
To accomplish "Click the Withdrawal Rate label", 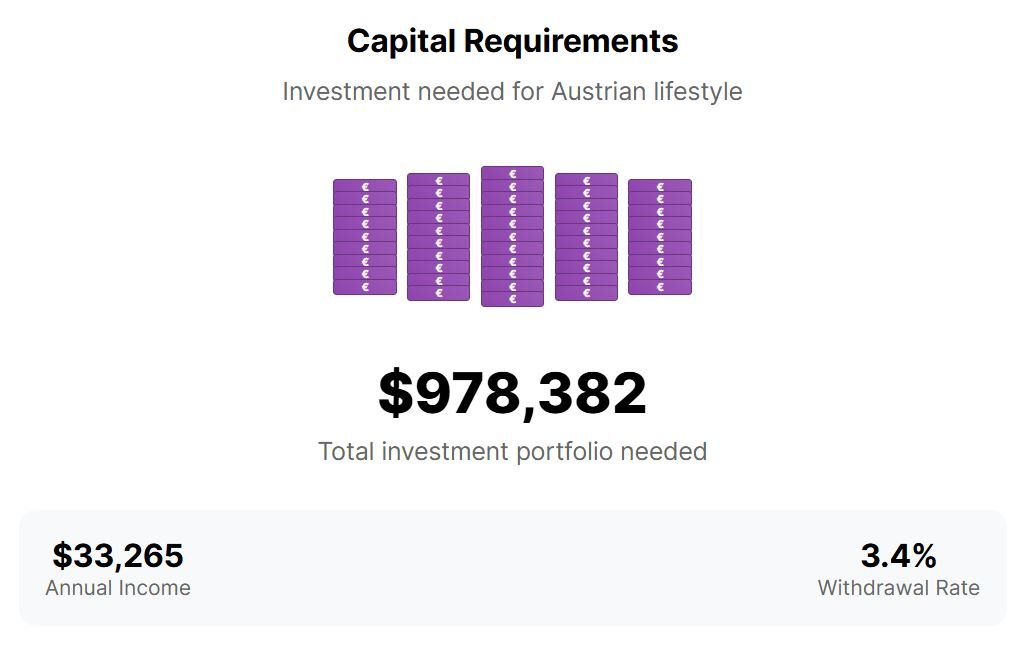I will point(898,588).
